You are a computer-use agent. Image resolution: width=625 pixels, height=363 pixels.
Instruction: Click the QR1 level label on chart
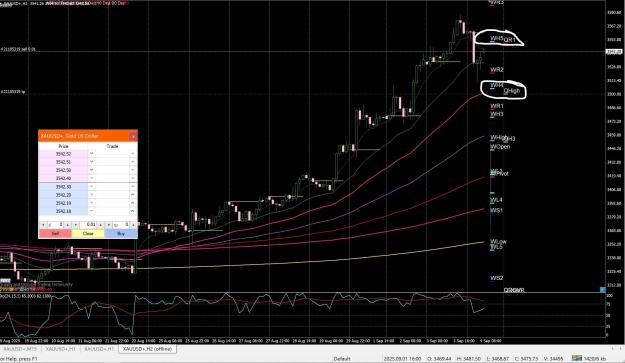coord(509,40)
